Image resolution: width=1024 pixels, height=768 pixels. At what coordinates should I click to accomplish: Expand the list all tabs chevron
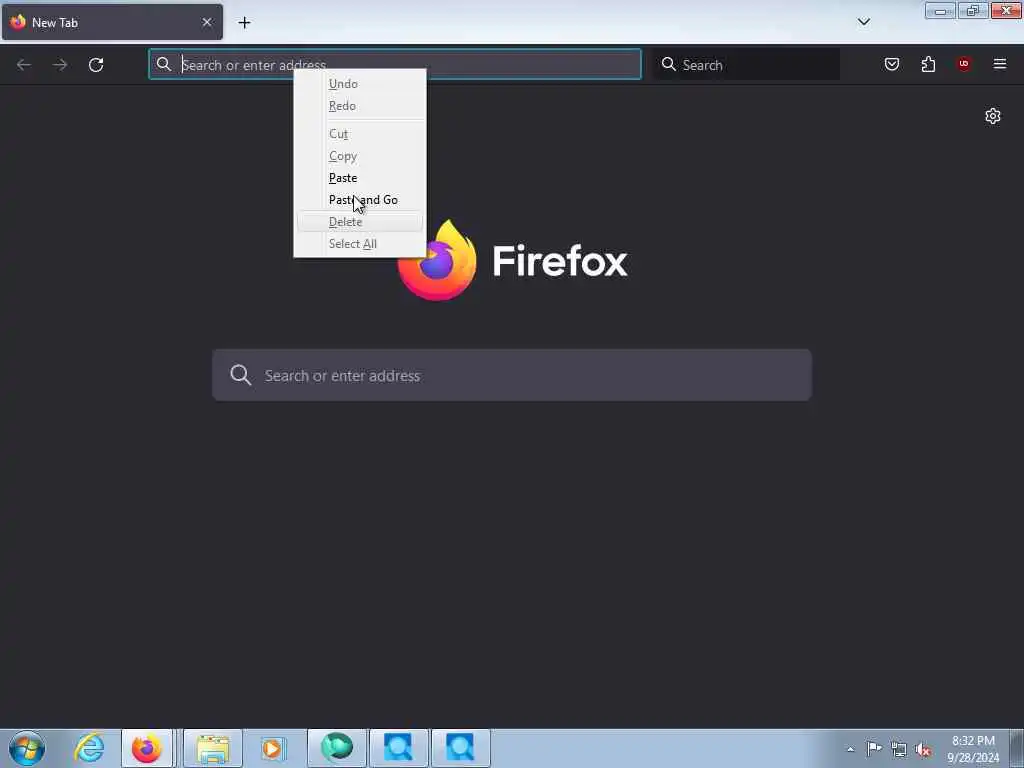[863, 22]
